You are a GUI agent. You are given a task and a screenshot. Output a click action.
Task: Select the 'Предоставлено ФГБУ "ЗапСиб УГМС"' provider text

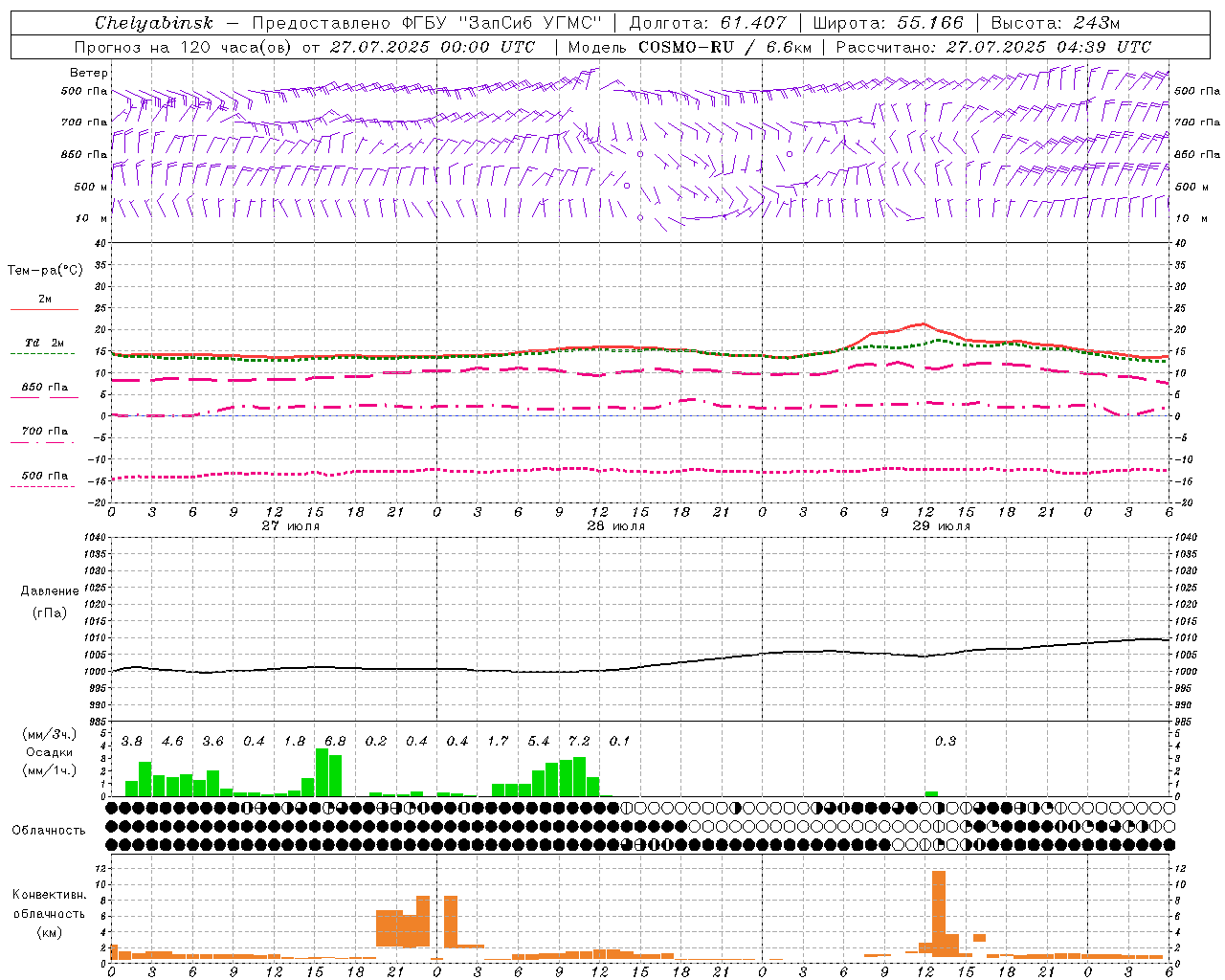click(426, 23)
